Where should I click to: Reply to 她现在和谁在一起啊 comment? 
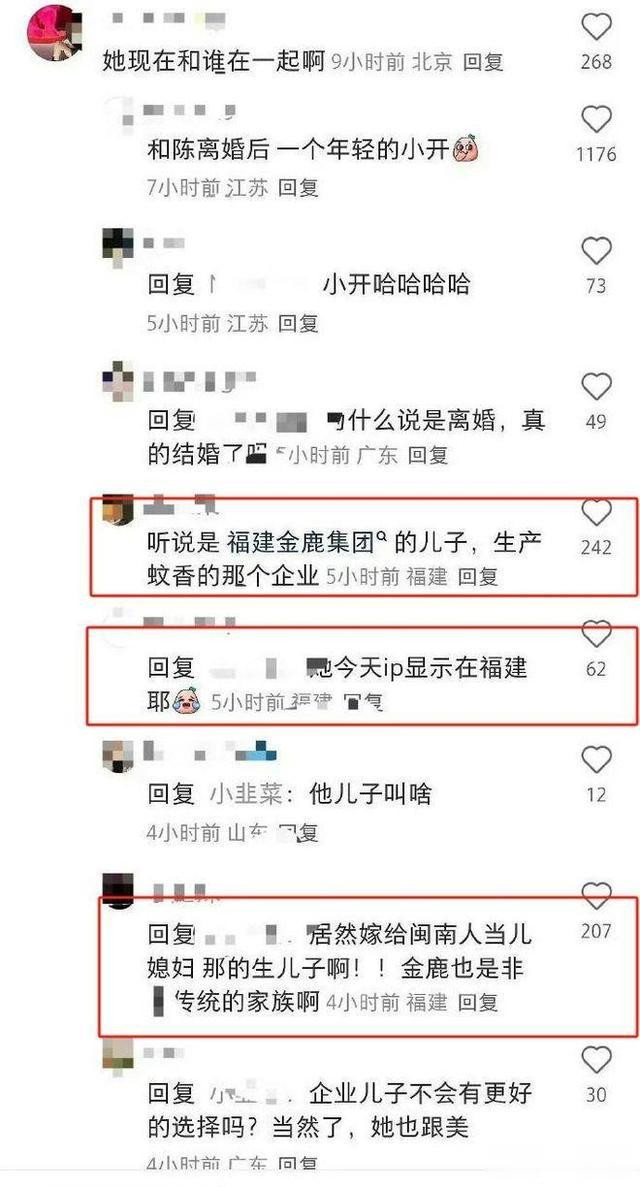tap(483, 62)
